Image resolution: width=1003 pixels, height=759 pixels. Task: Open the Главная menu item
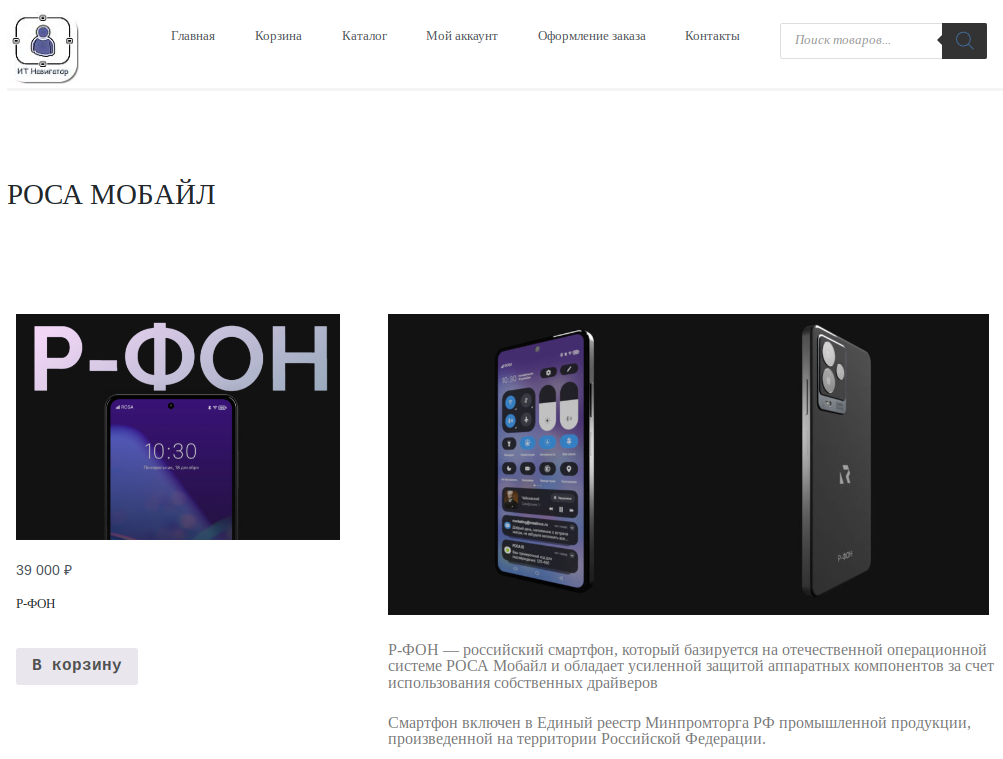point(193,36)
